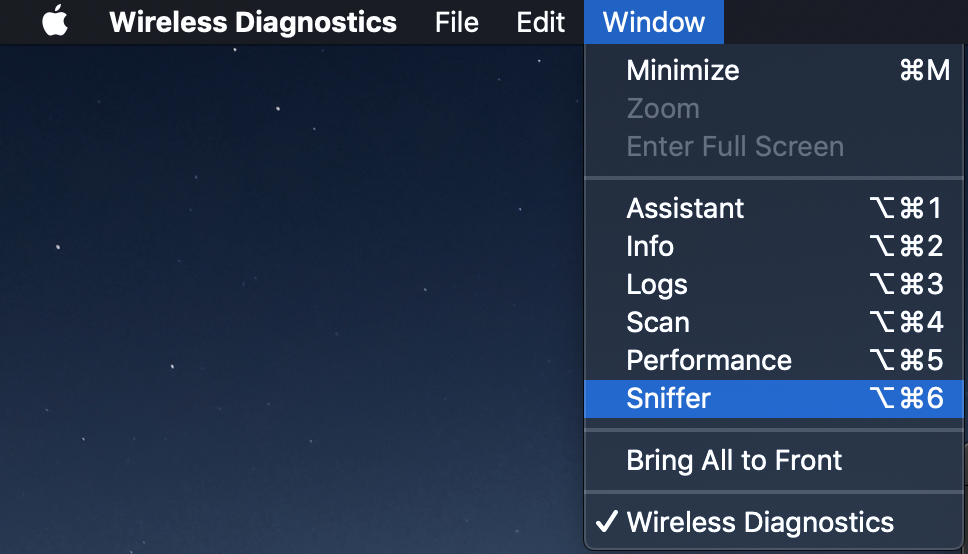Open the Performance window
The height and width of the screenshot is (554, 968).
click(x=709, y=361)
